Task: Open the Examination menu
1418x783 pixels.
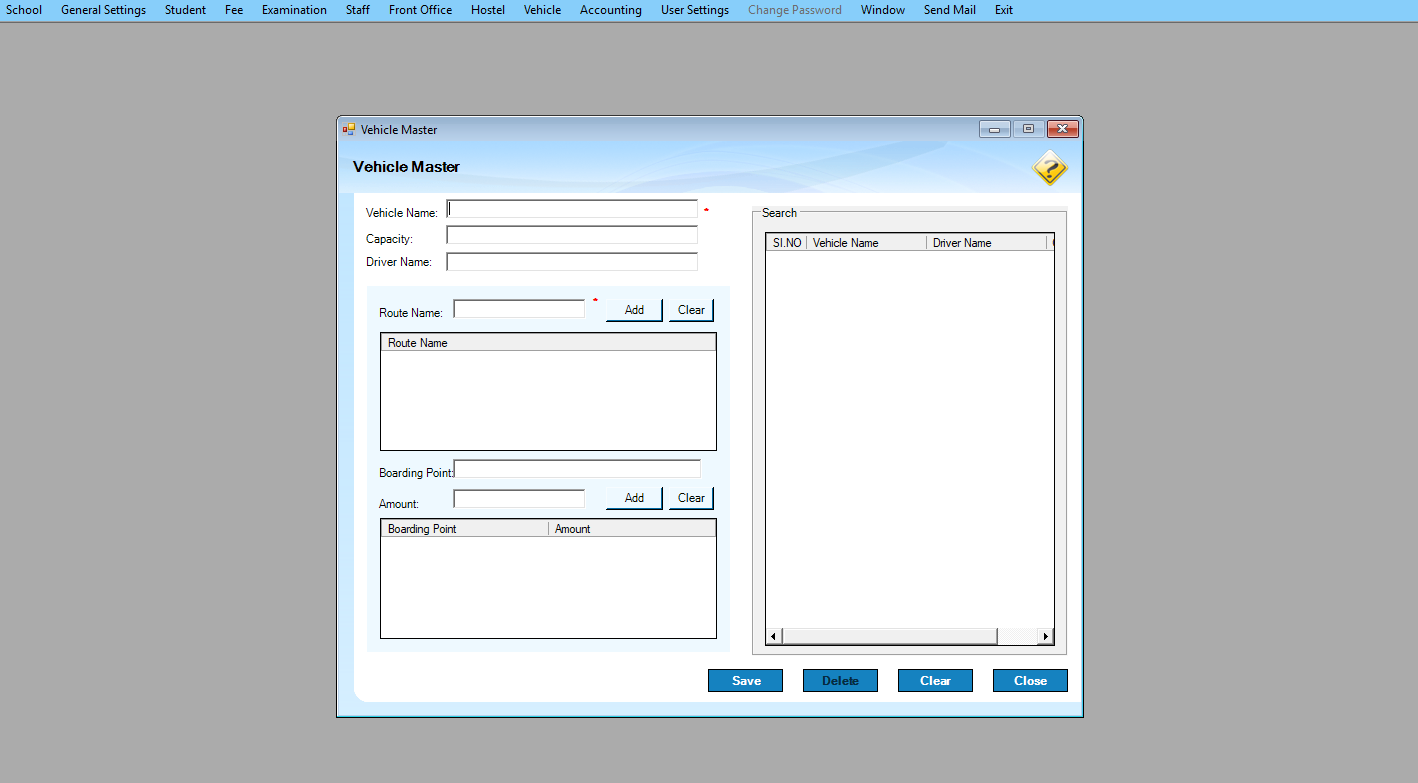Action: pos(294,10)
